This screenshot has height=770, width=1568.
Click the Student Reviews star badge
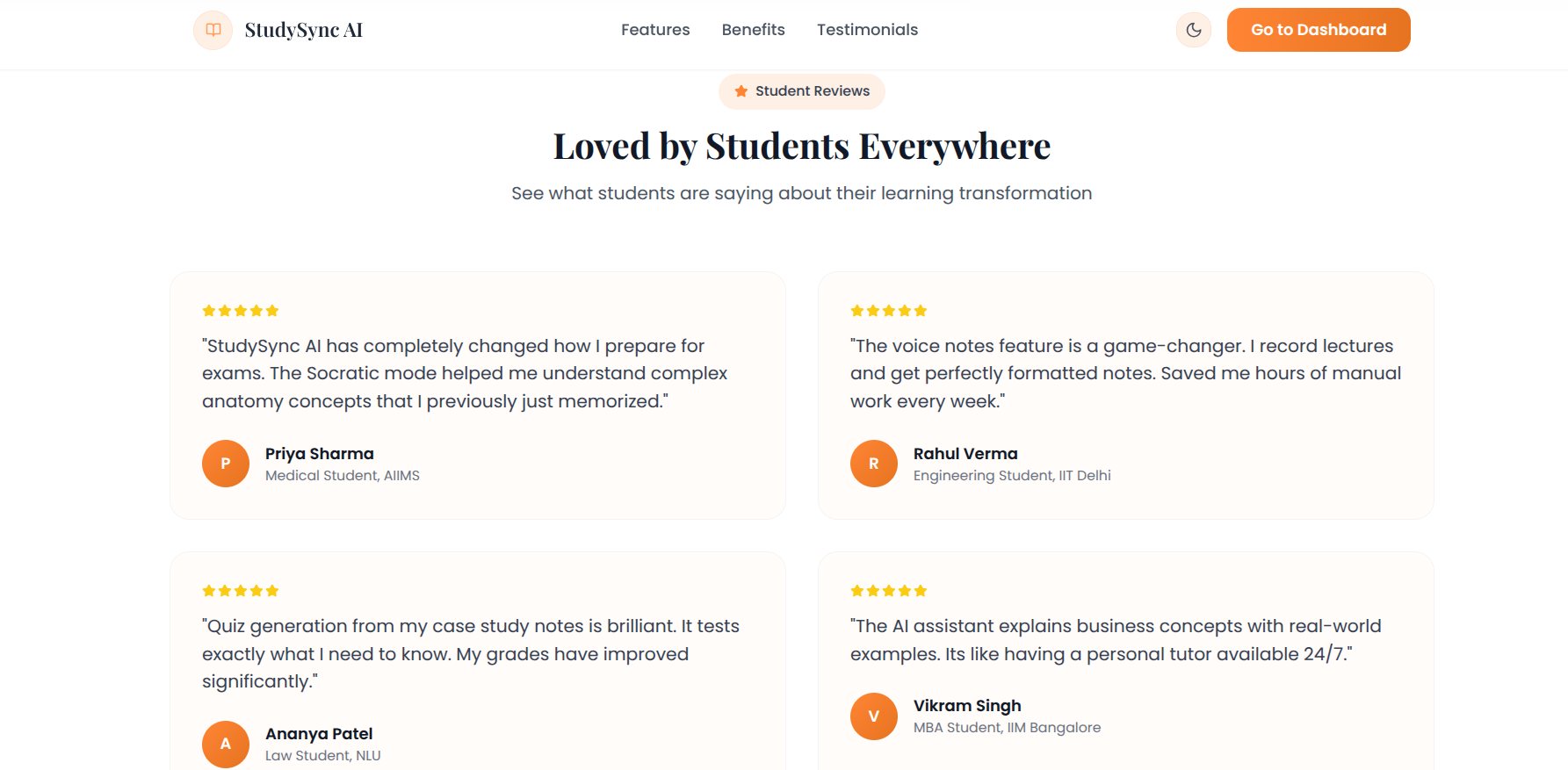(x=801, y=91)
